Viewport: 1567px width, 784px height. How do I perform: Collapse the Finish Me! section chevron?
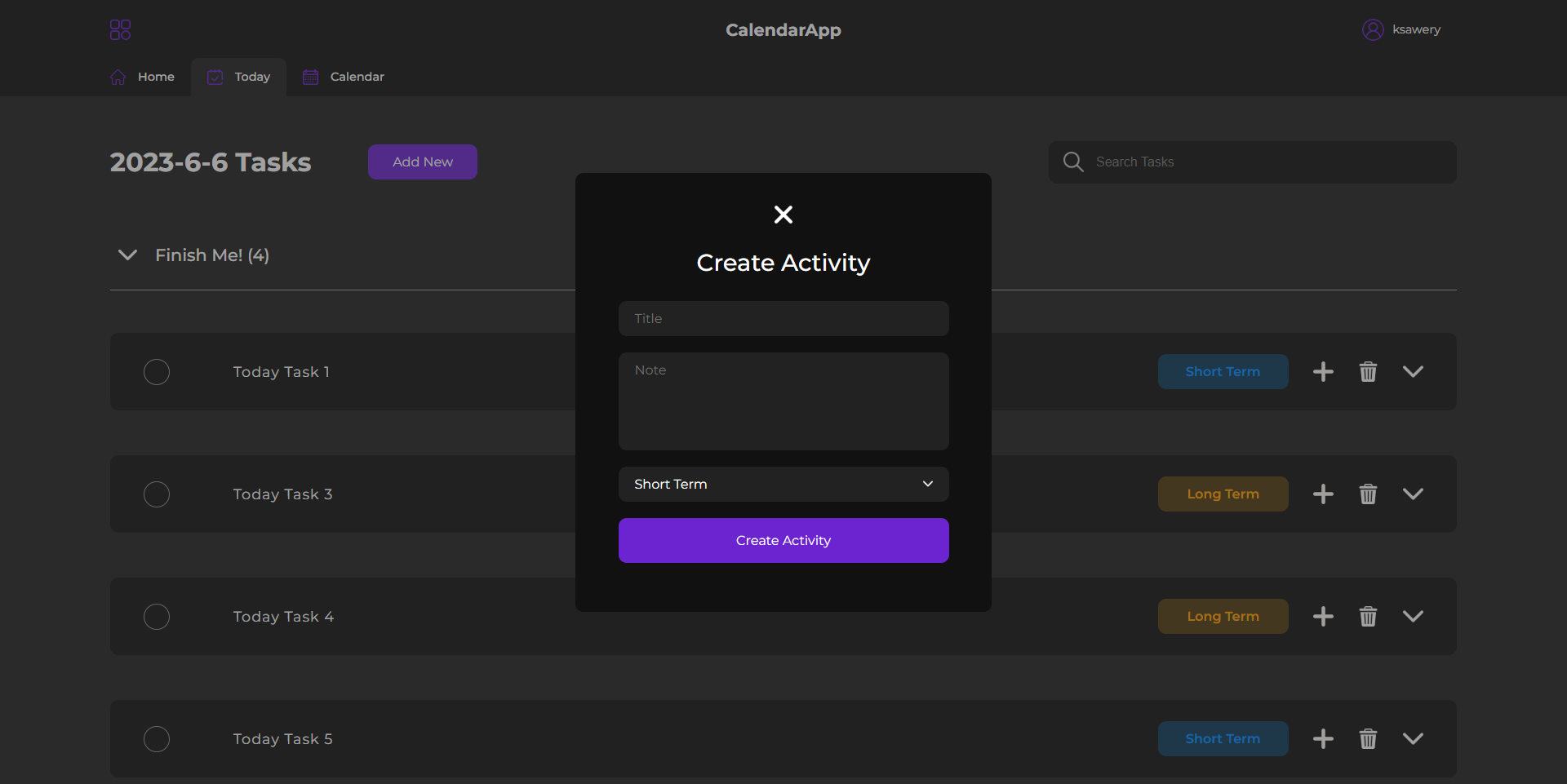click(127, 255)
